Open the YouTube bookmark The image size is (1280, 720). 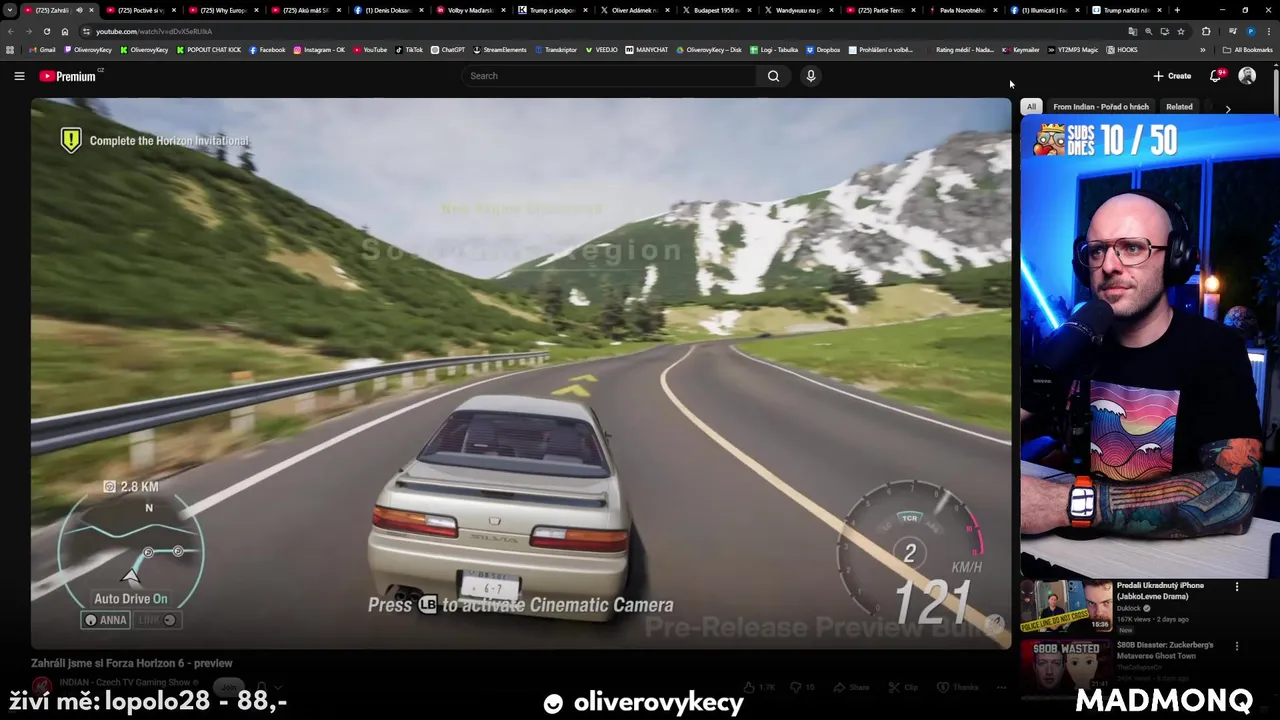pos(370,50)
